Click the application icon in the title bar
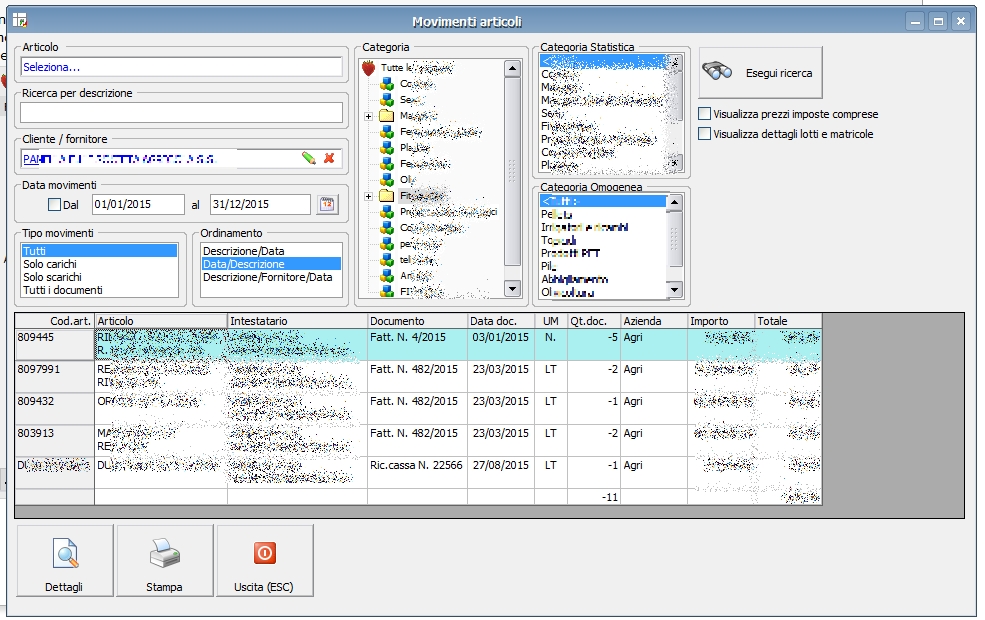This screenshot has height=620, width=985. (19, 20)
